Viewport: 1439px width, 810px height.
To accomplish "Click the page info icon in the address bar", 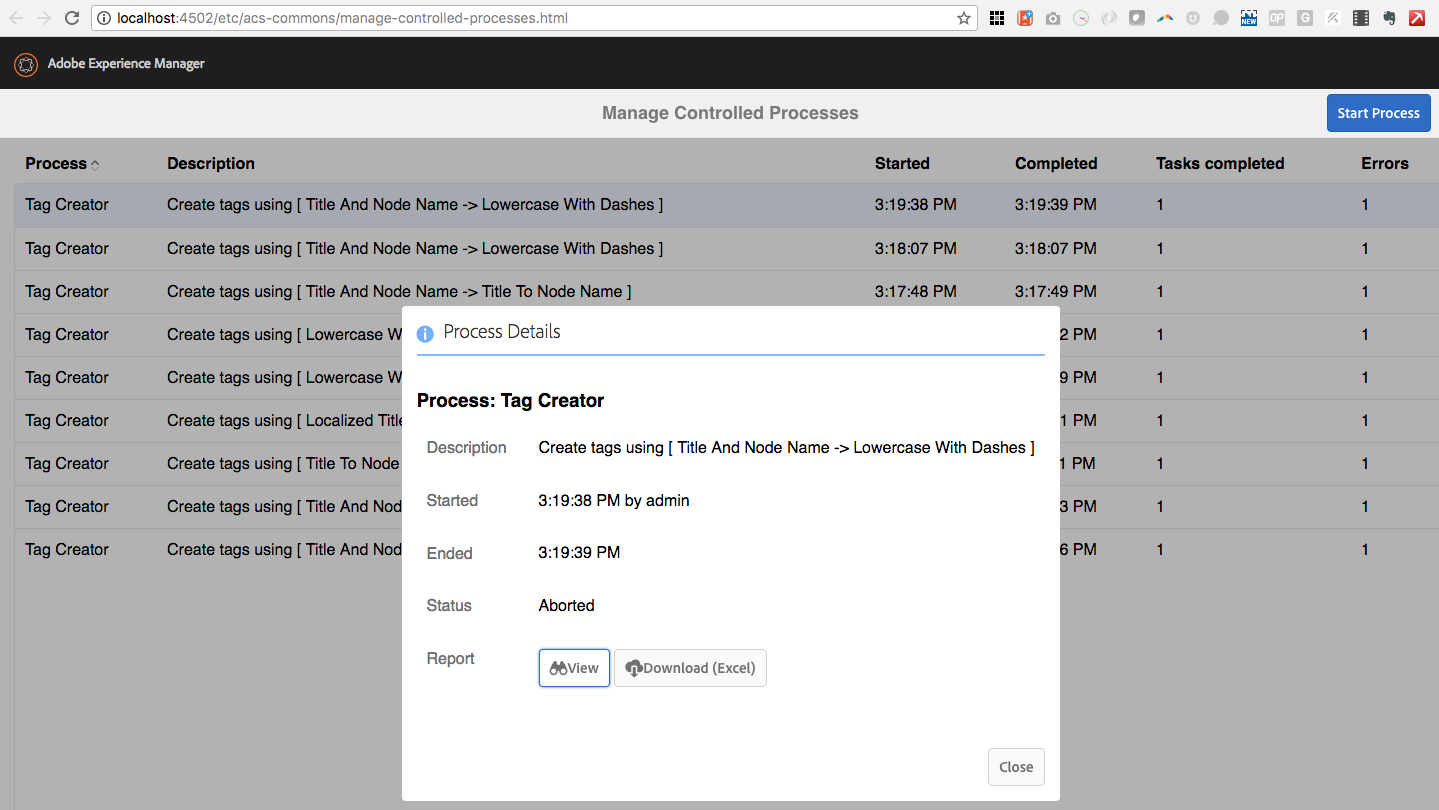I will point(105,17).
